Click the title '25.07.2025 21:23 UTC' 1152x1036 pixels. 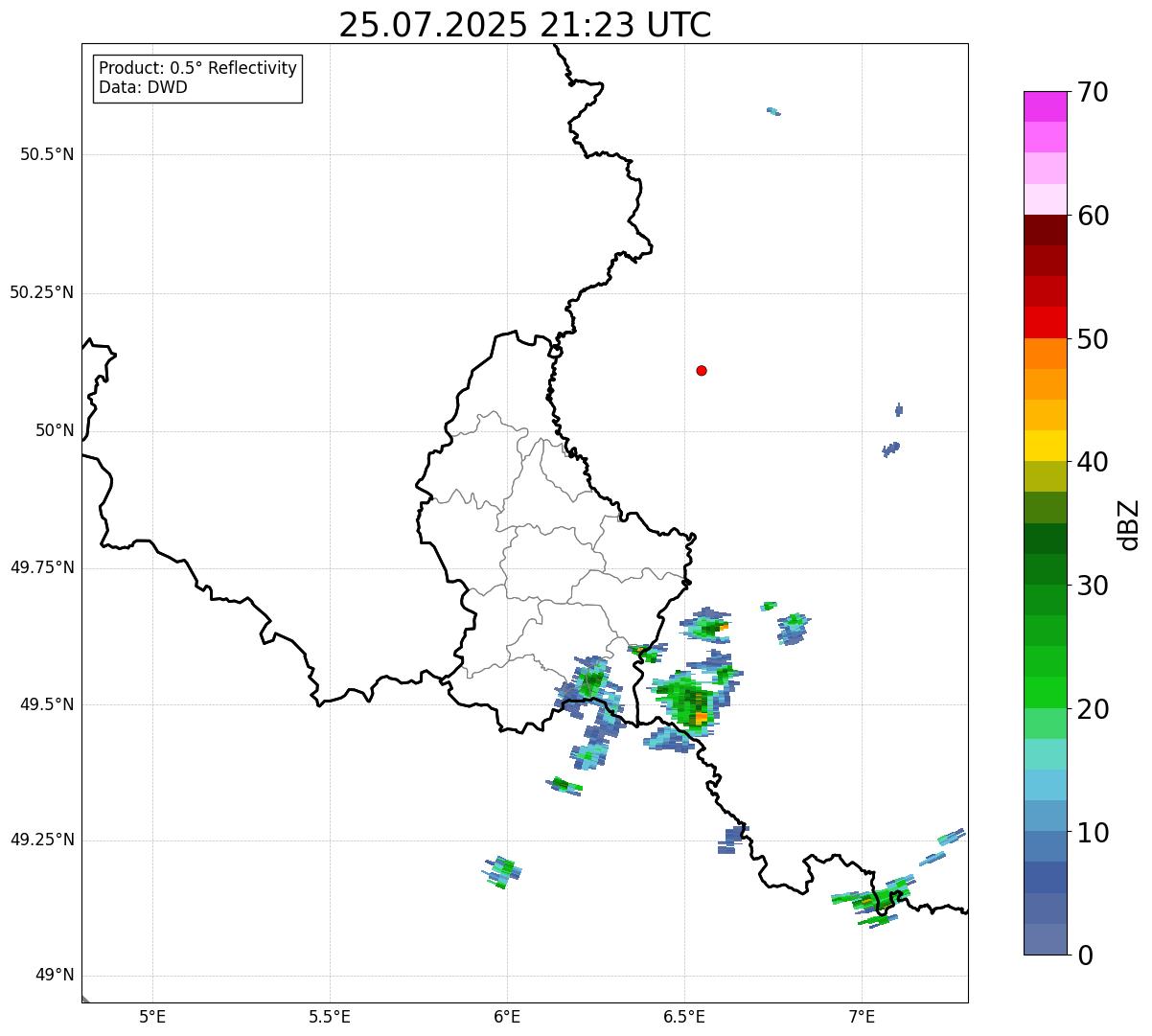click(525, 24)
